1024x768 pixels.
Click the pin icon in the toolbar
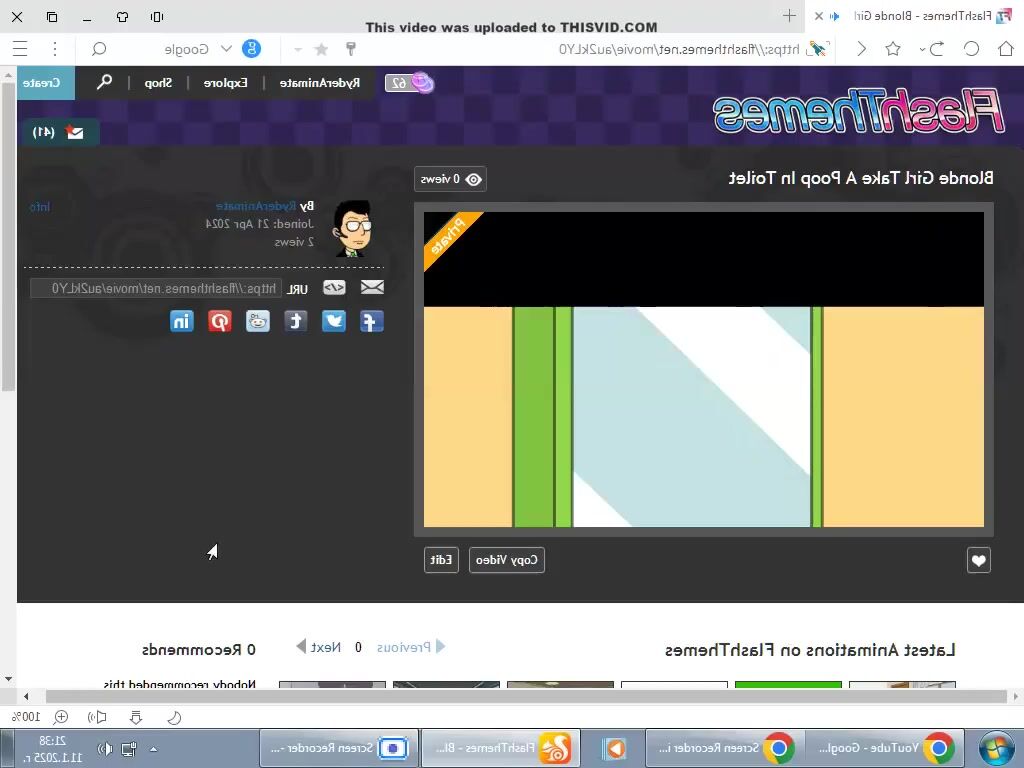[x=351, y=49]
